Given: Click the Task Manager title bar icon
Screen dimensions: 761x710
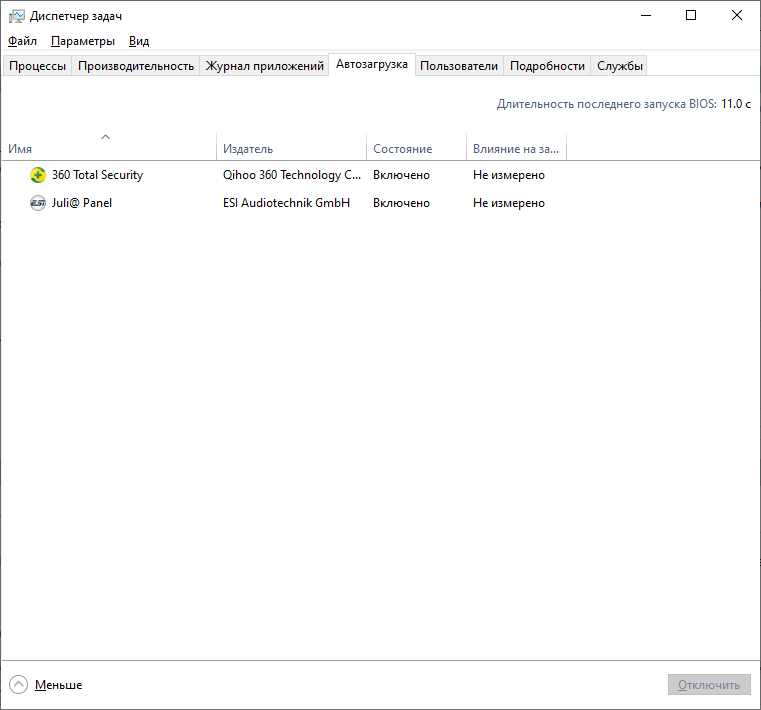Looking at the screenshot, I should (17, 16).
